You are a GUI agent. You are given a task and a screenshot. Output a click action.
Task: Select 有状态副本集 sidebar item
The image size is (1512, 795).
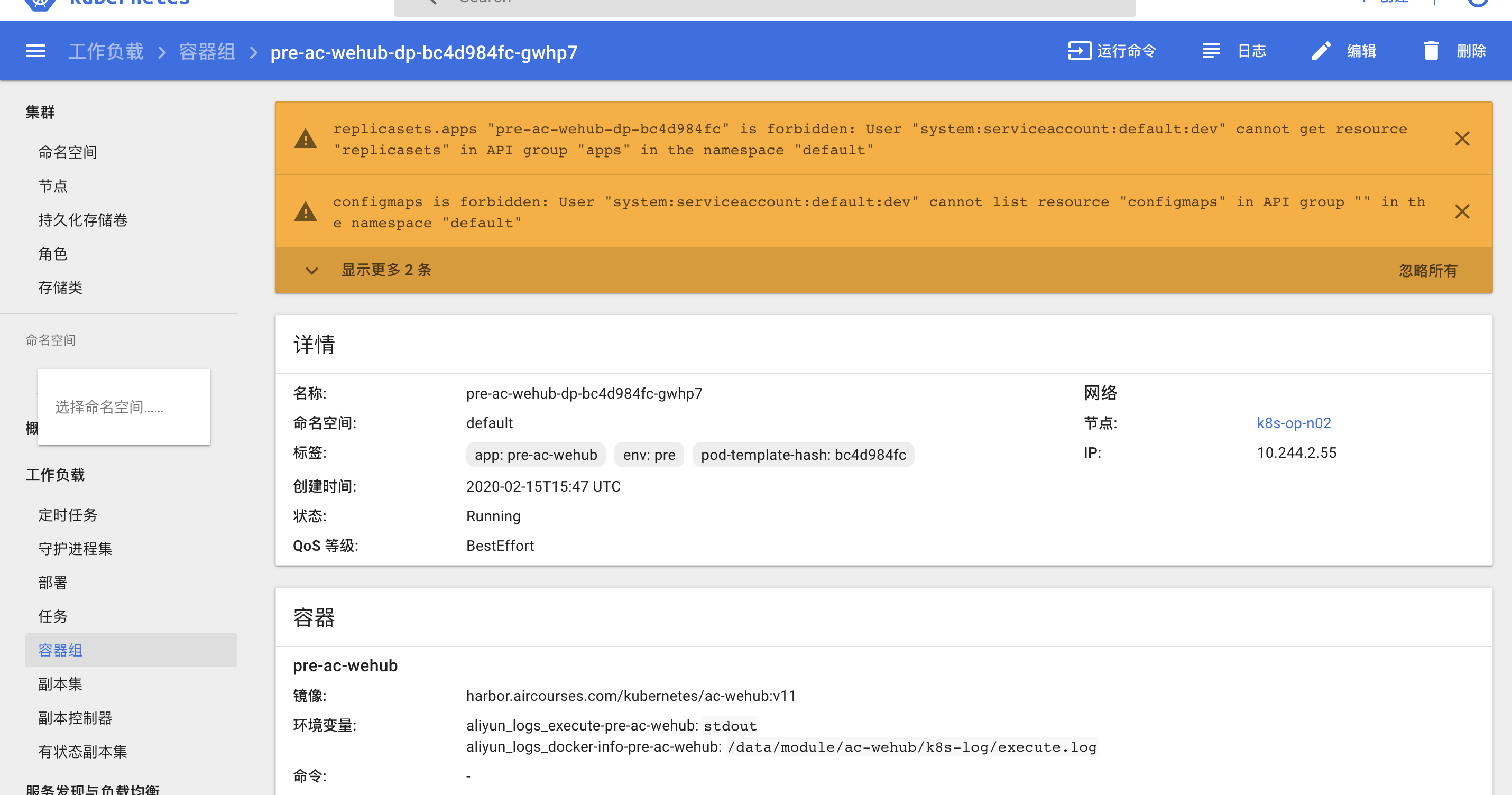[83, 752]
